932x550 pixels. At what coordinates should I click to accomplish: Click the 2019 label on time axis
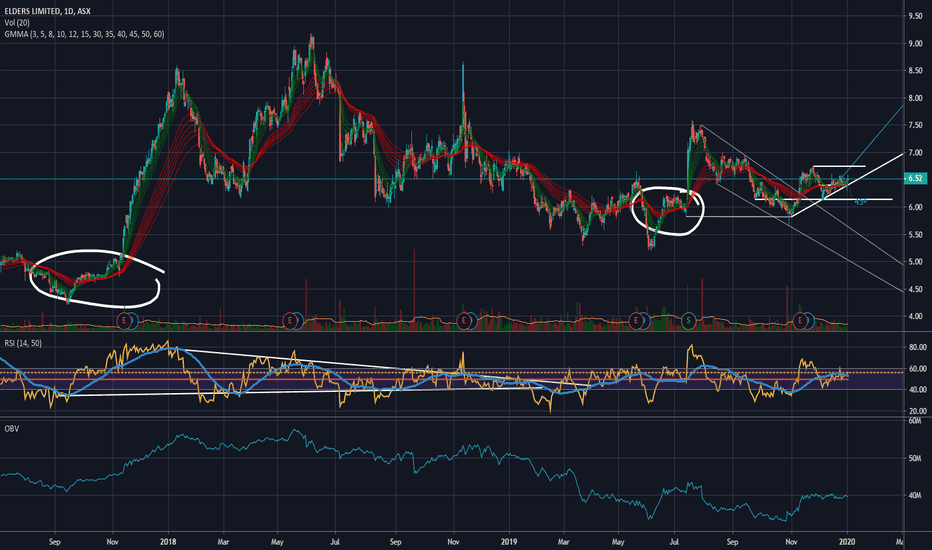tap(509, 542)
